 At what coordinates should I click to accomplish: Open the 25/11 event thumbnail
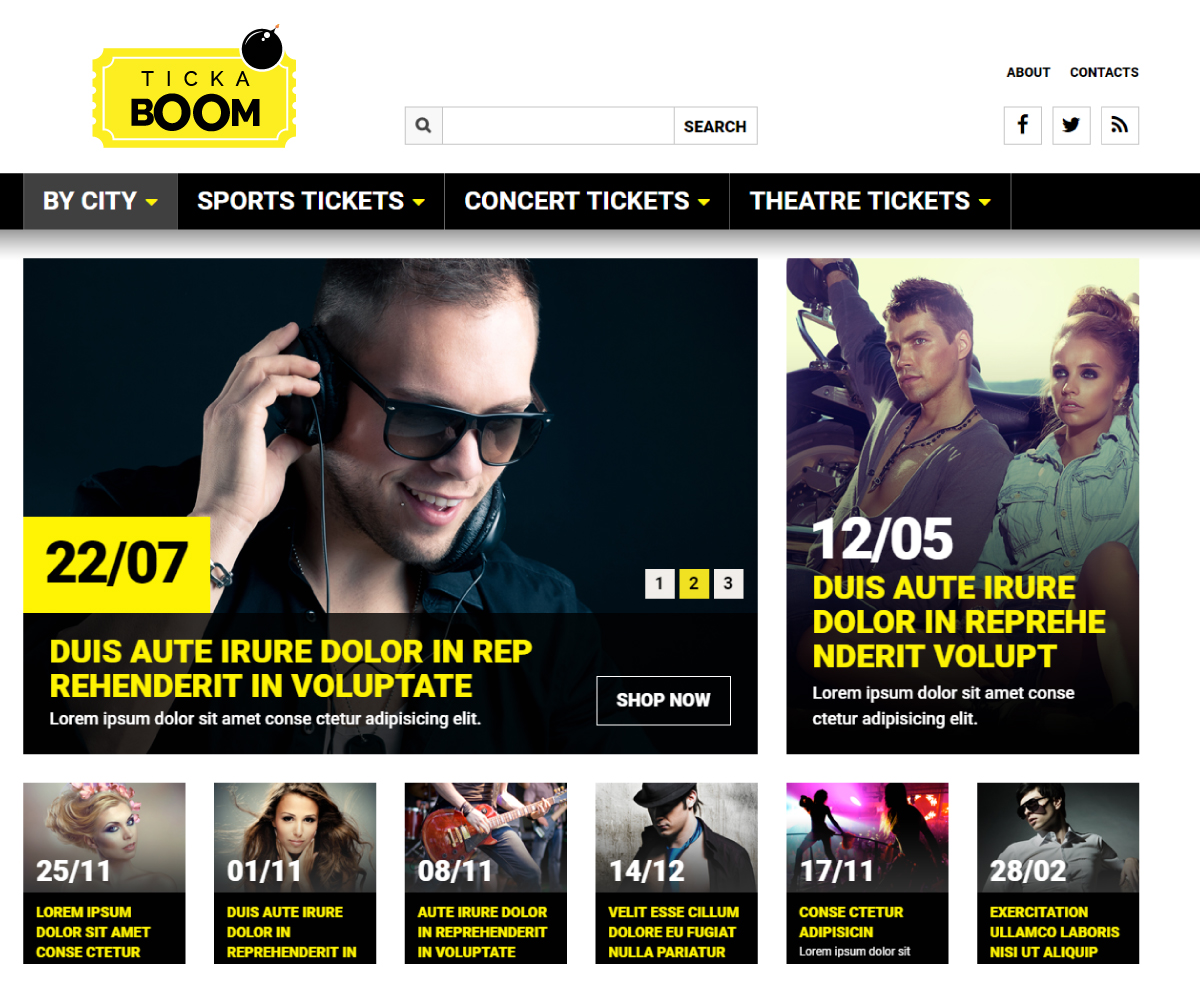point(104,873)
